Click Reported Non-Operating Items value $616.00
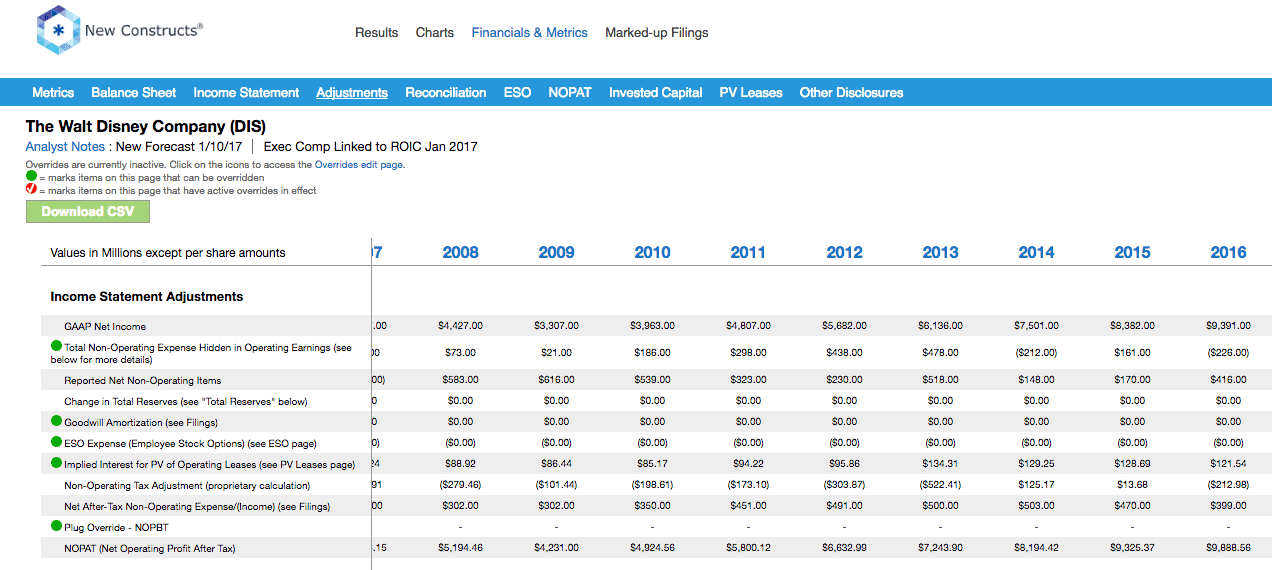This screenshot has height=570, width=1272. pos(556,380)
